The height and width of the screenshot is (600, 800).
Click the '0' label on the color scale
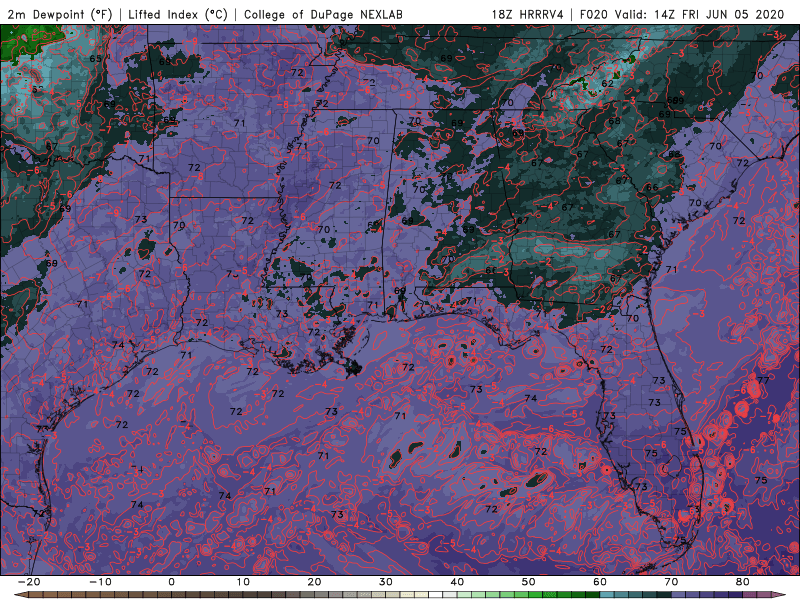pyautogui.click(x=171, y=582)
